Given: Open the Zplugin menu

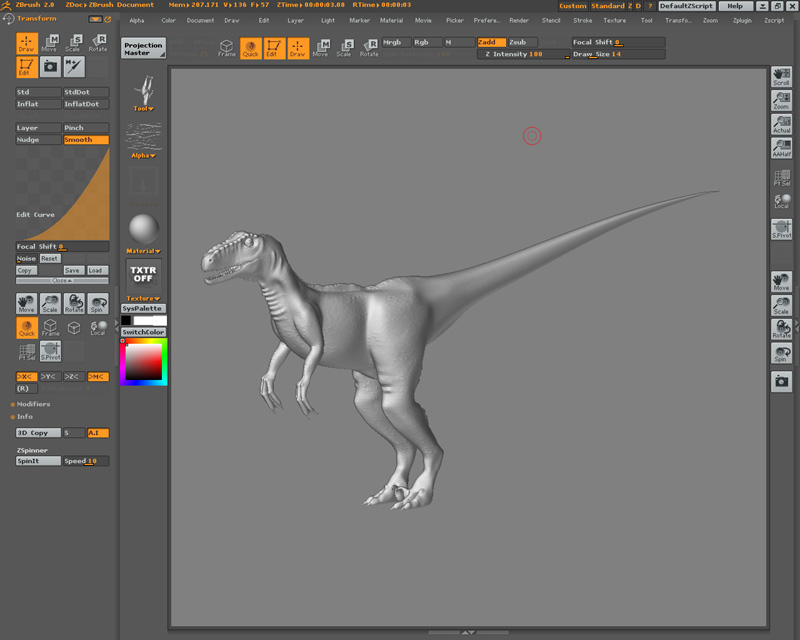Looking at the screenshot, I should tap(742, 20).
